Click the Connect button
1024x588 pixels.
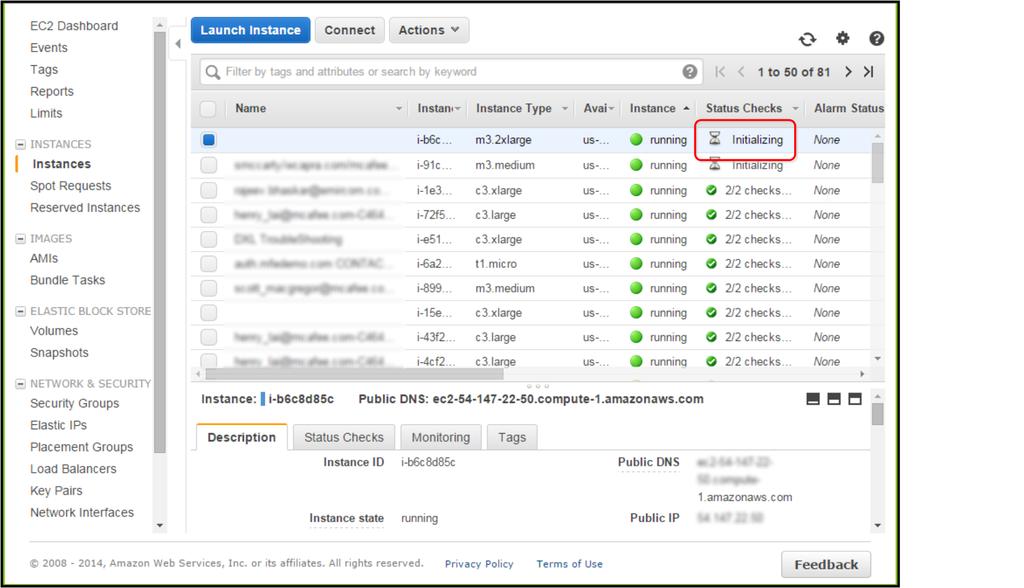349,30
